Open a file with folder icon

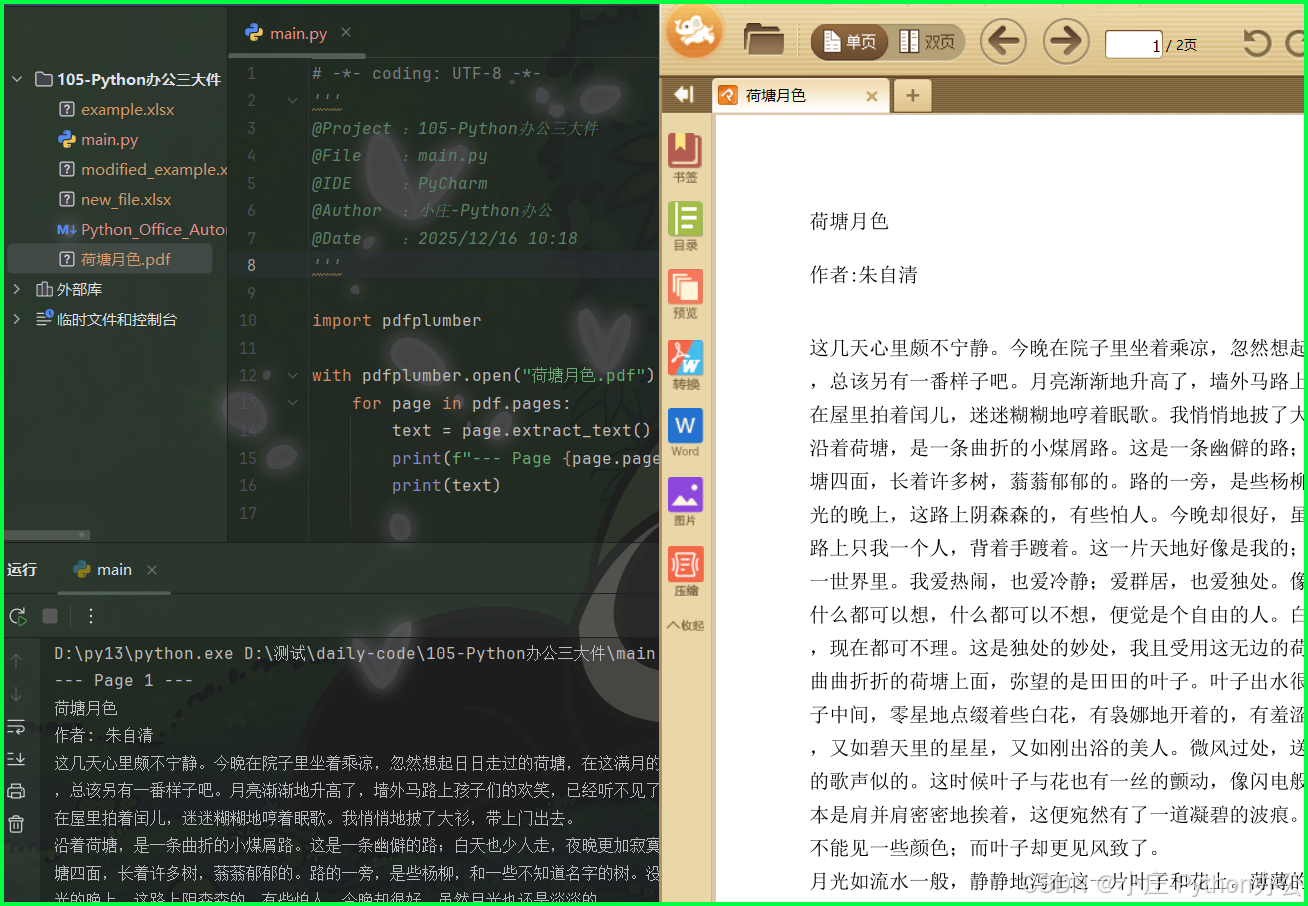click(764, 40)
